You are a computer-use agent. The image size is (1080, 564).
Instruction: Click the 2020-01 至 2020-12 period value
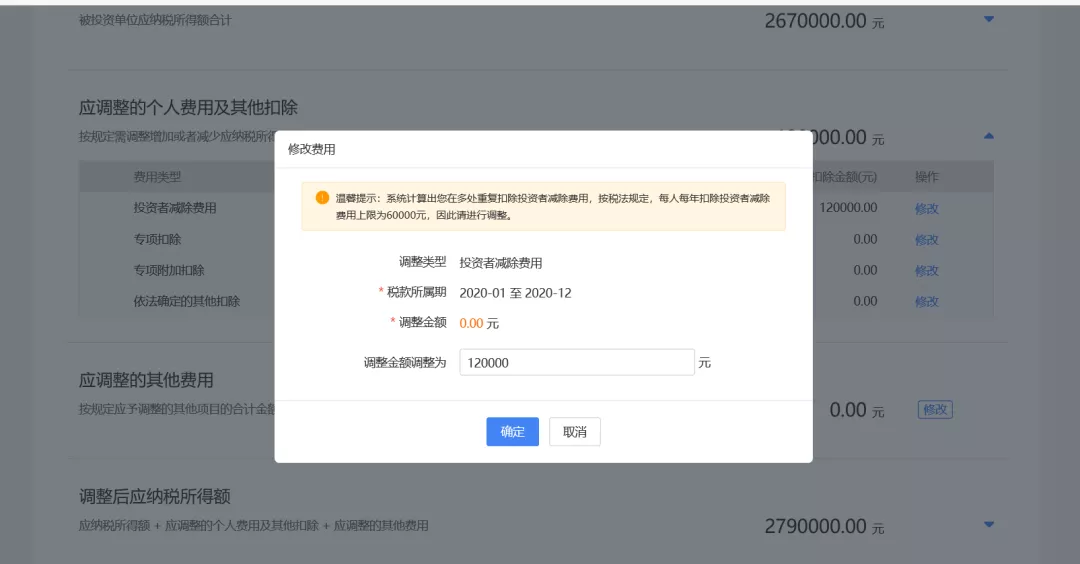[515, 293]
